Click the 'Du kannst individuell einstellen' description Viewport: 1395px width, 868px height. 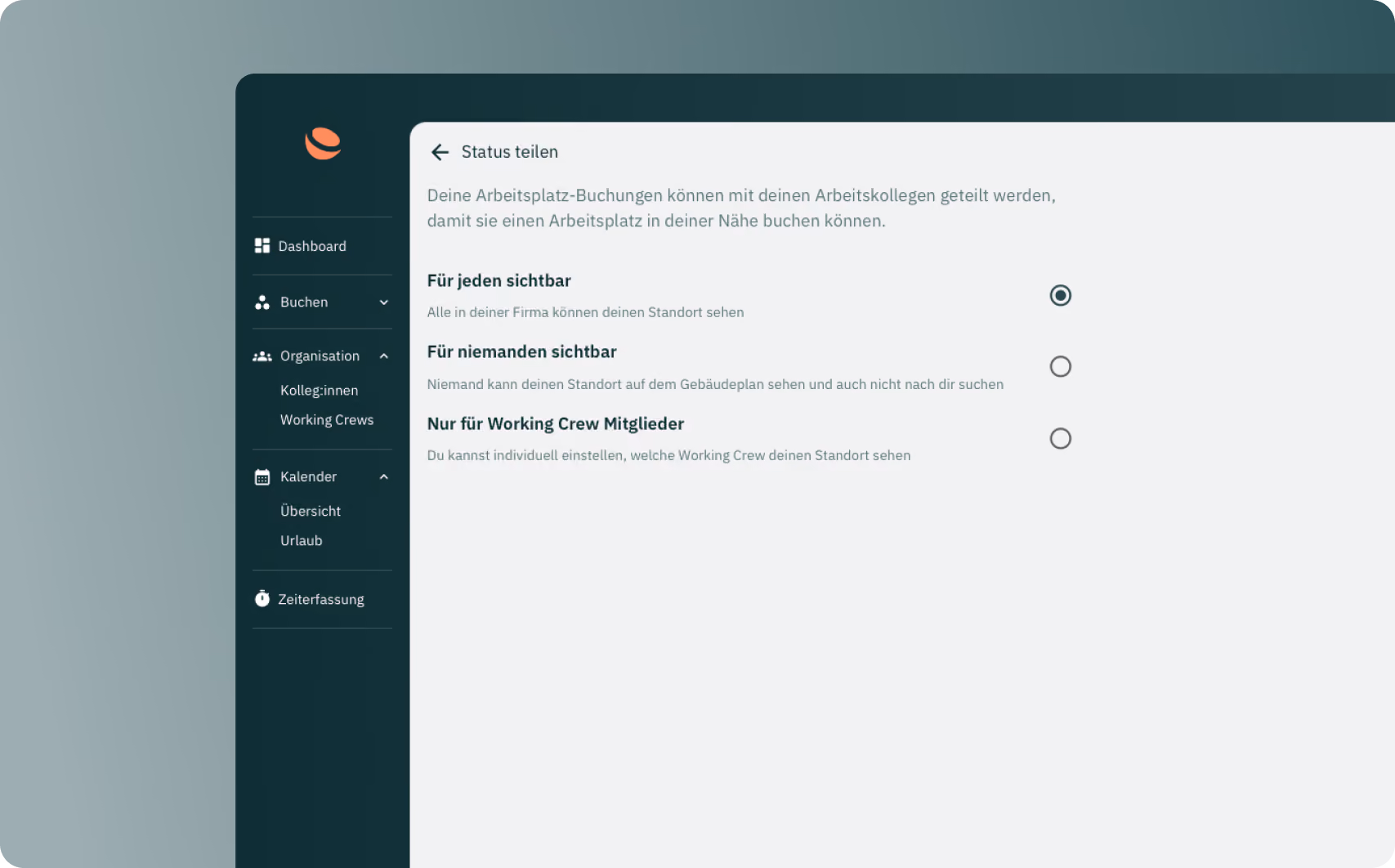click(x=669, y=455)
